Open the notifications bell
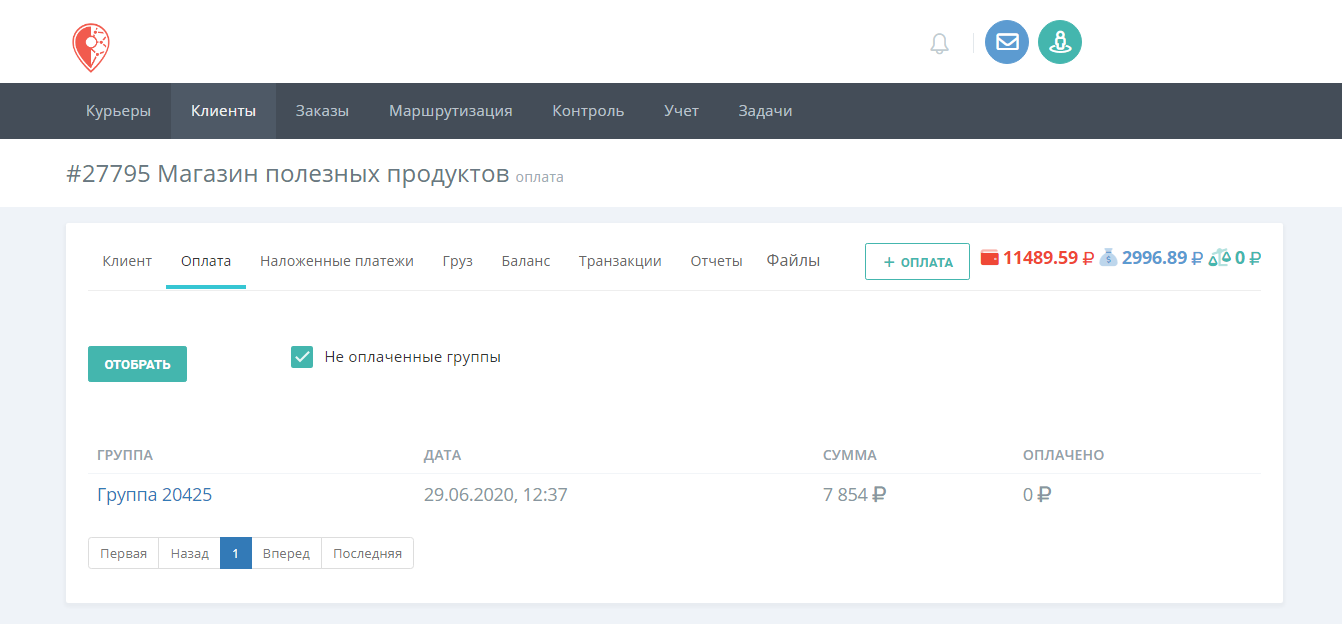 point(939,43)
